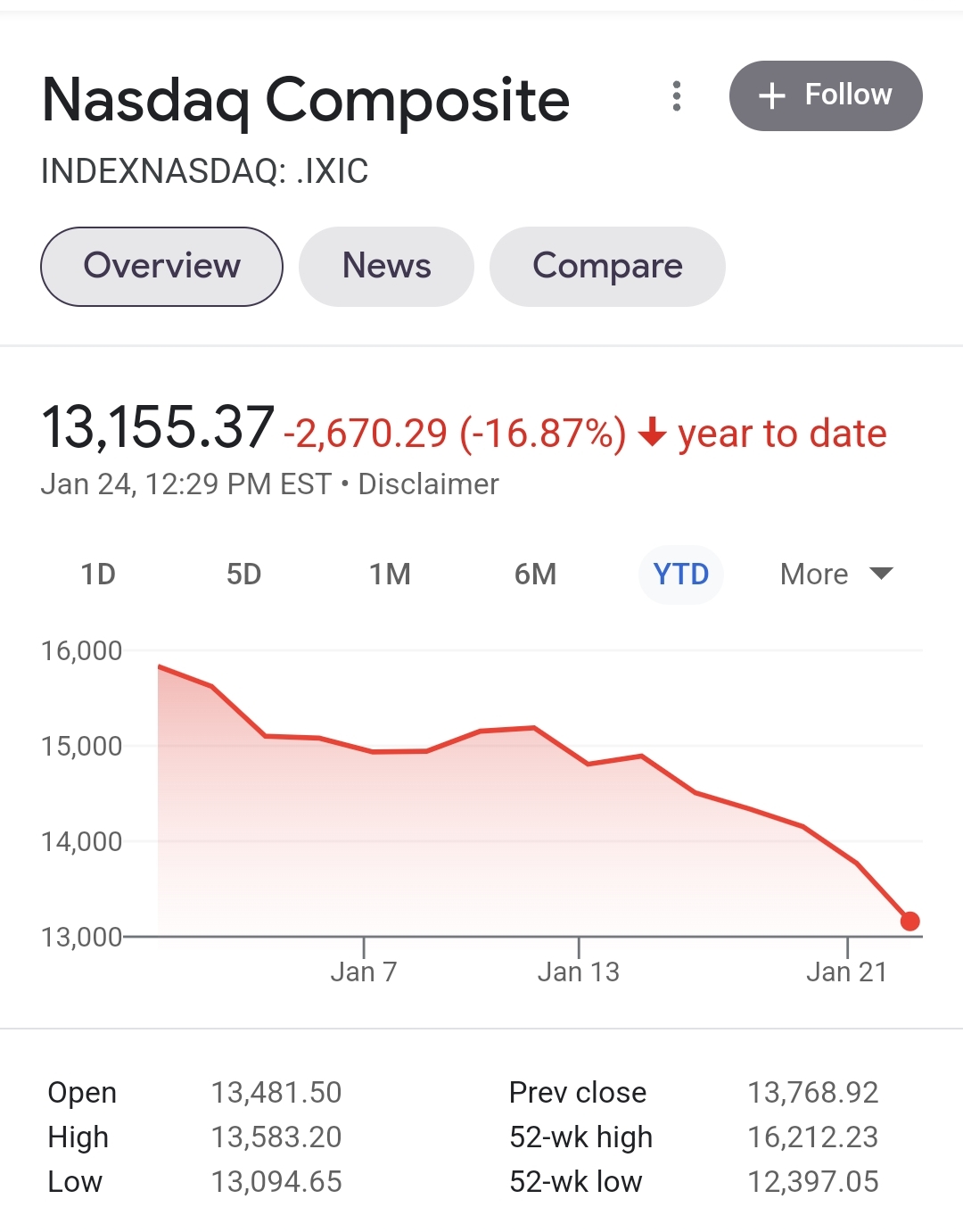
Task: Click the red down arrow indicator
Action: pos(652,433)
